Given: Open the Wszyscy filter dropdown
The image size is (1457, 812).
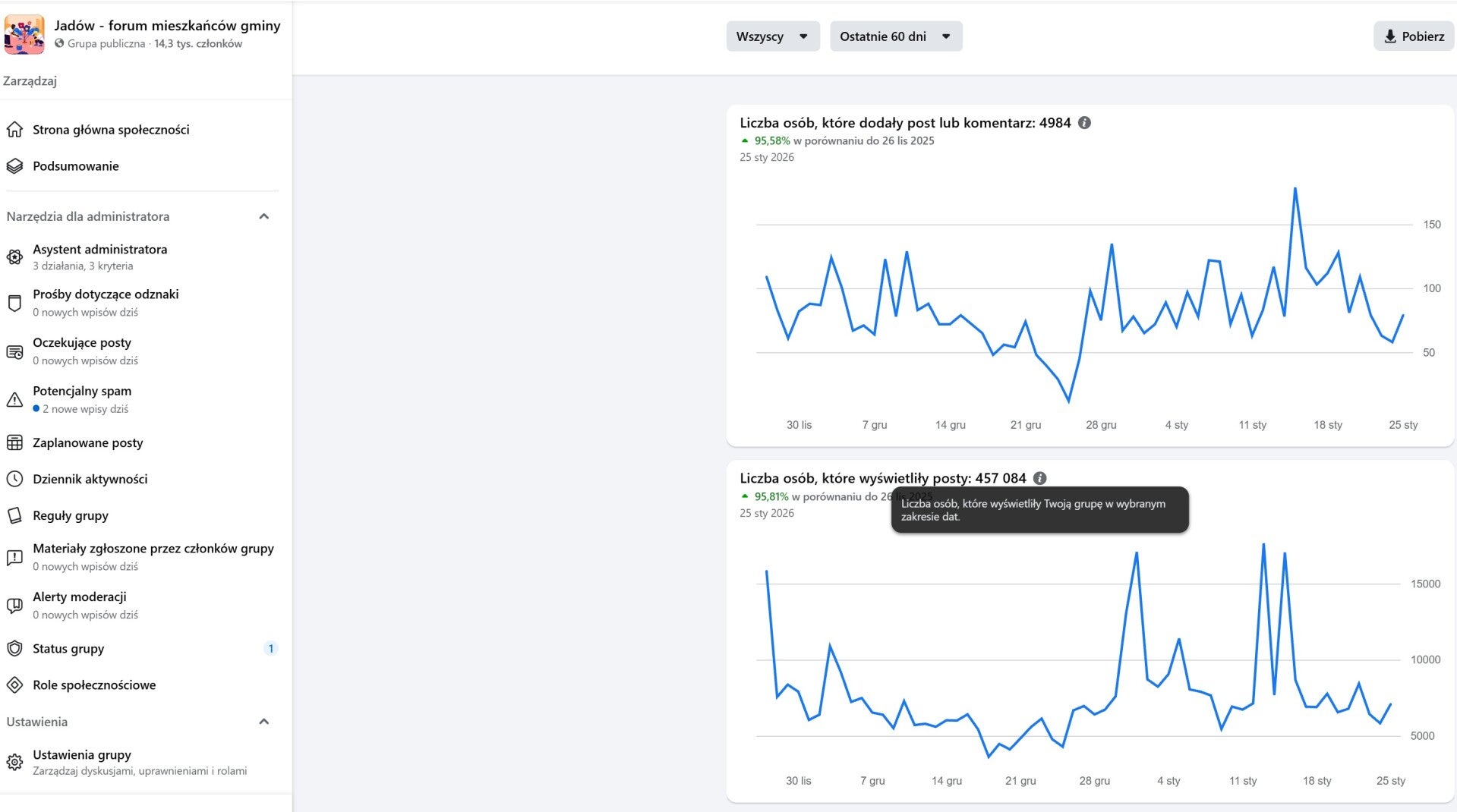Looking at the screenshot, I should click(772, 36).
